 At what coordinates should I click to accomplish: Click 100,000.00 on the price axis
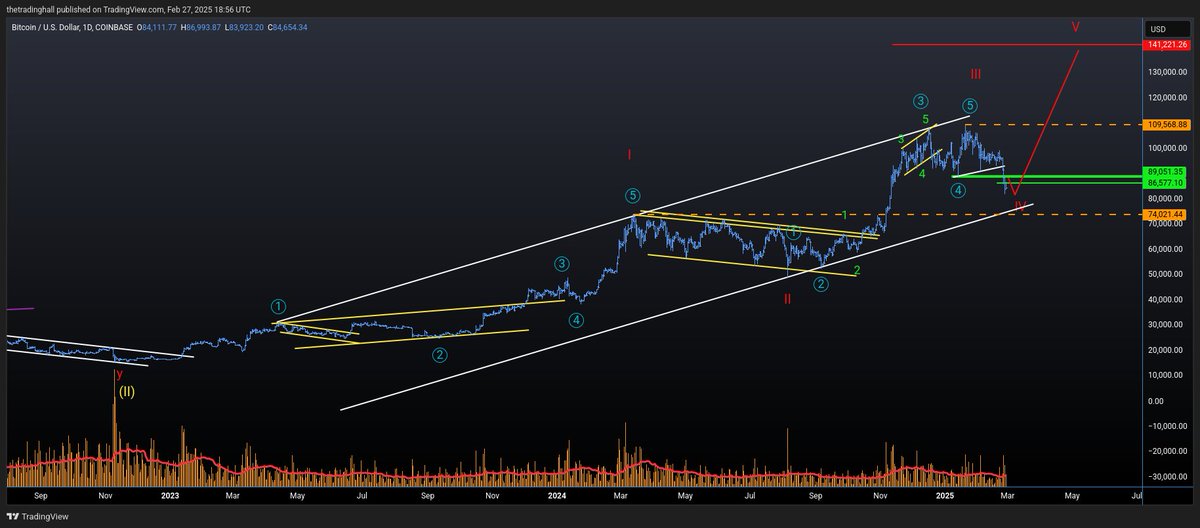coord(1168,148)
